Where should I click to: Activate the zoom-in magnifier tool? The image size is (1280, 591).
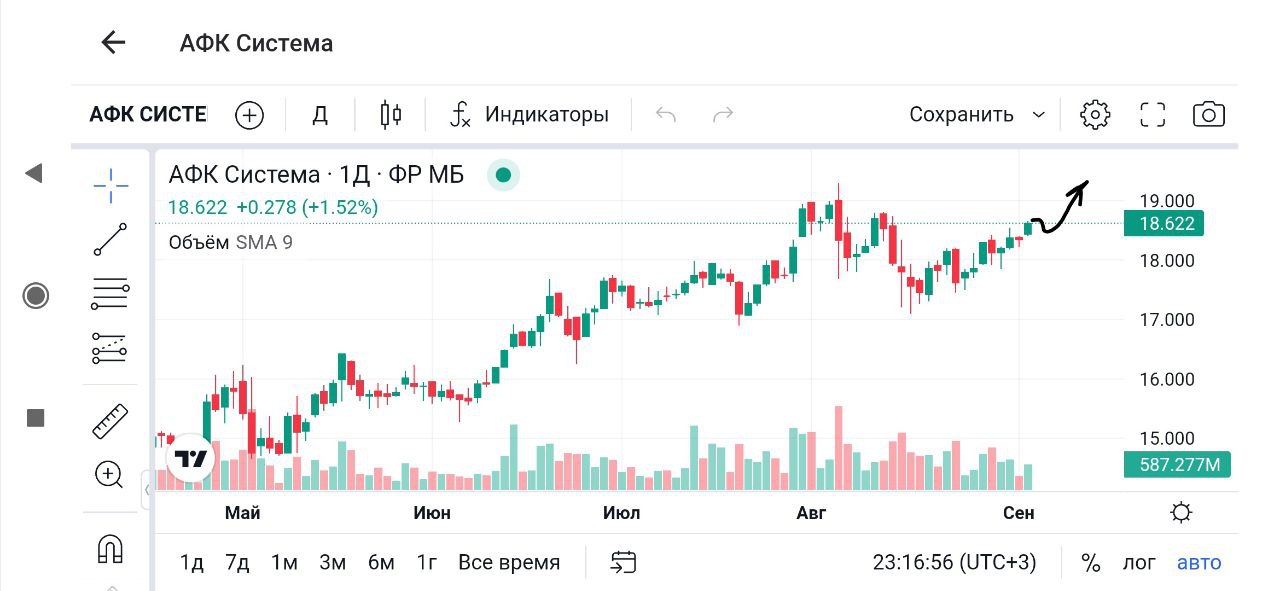109,474
